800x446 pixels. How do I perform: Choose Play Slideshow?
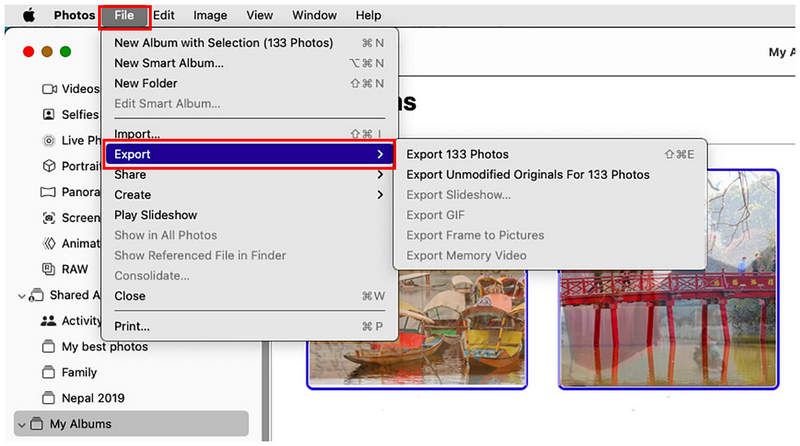[x=249, y=215]
